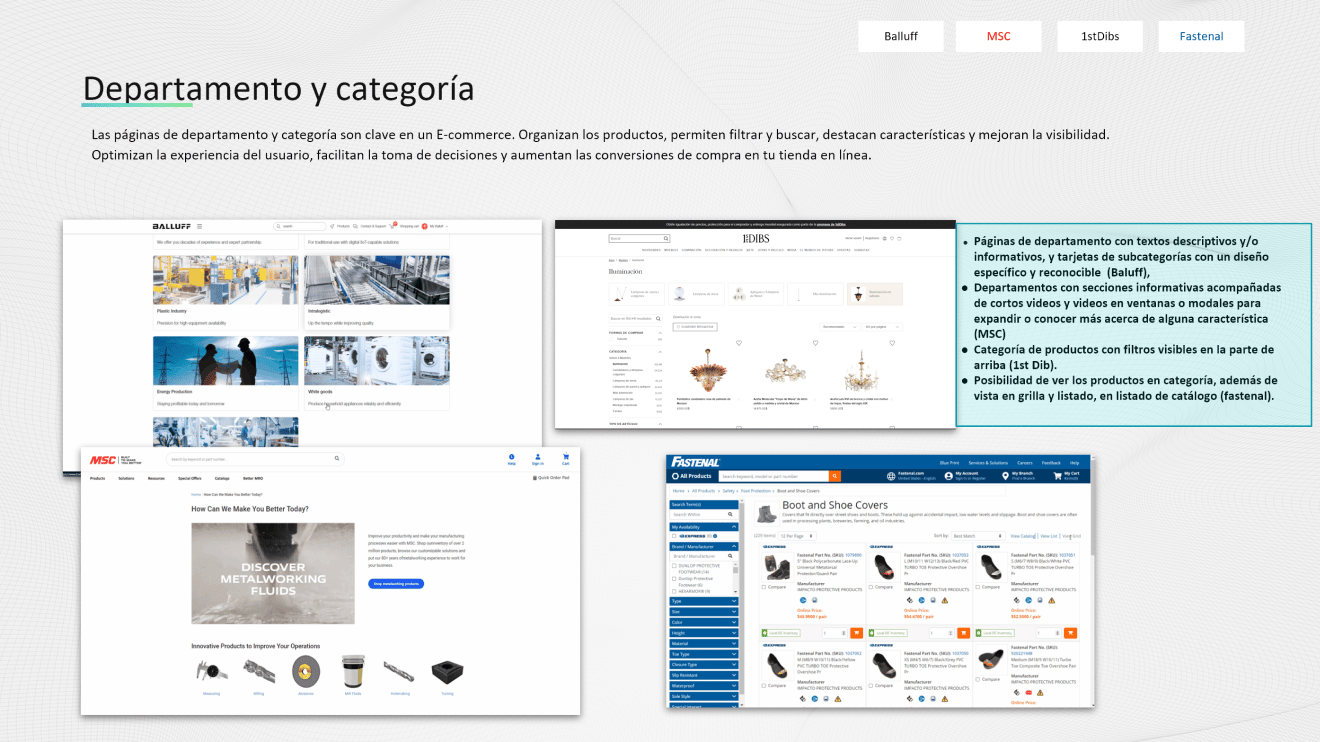This screenshot has width=1320, height=742.
Task: Check Compare for SKU 1079890 boot
Action: point(764,587)
